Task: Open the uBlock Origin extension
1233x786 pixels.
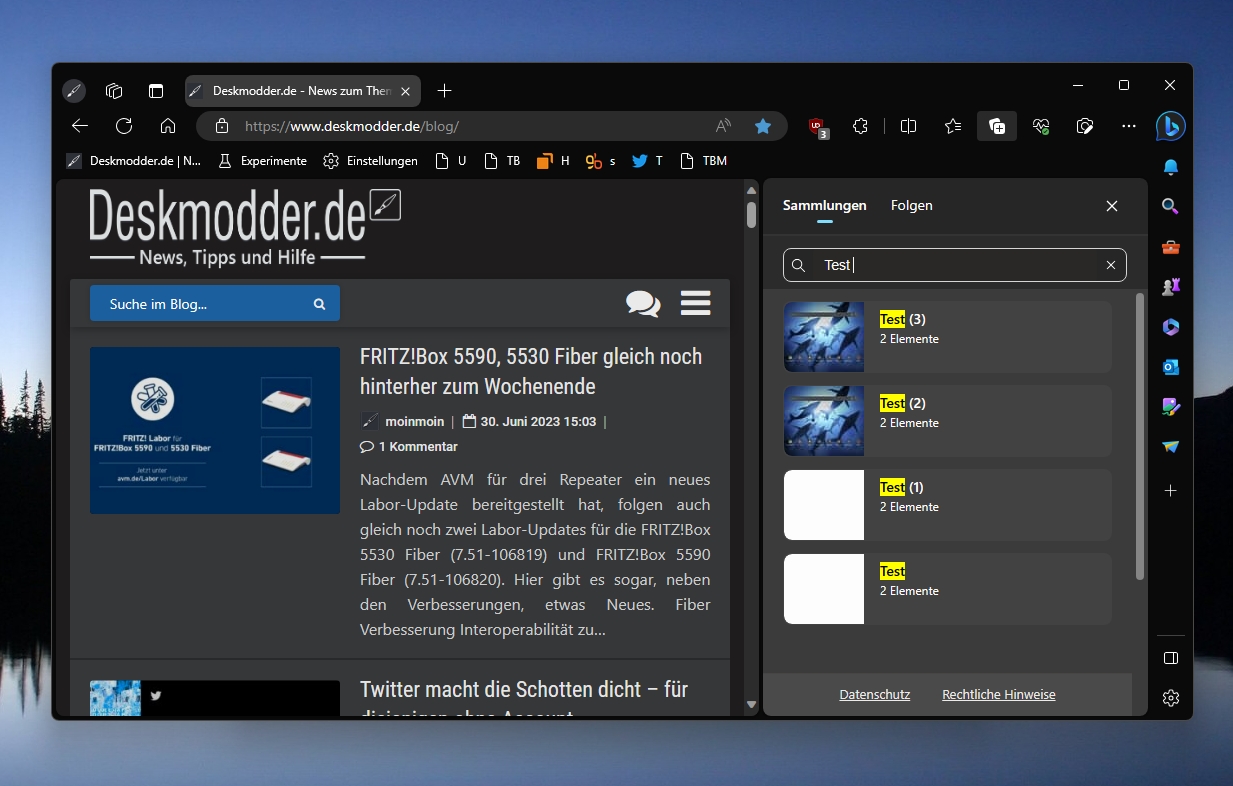Action: (818, 126)
